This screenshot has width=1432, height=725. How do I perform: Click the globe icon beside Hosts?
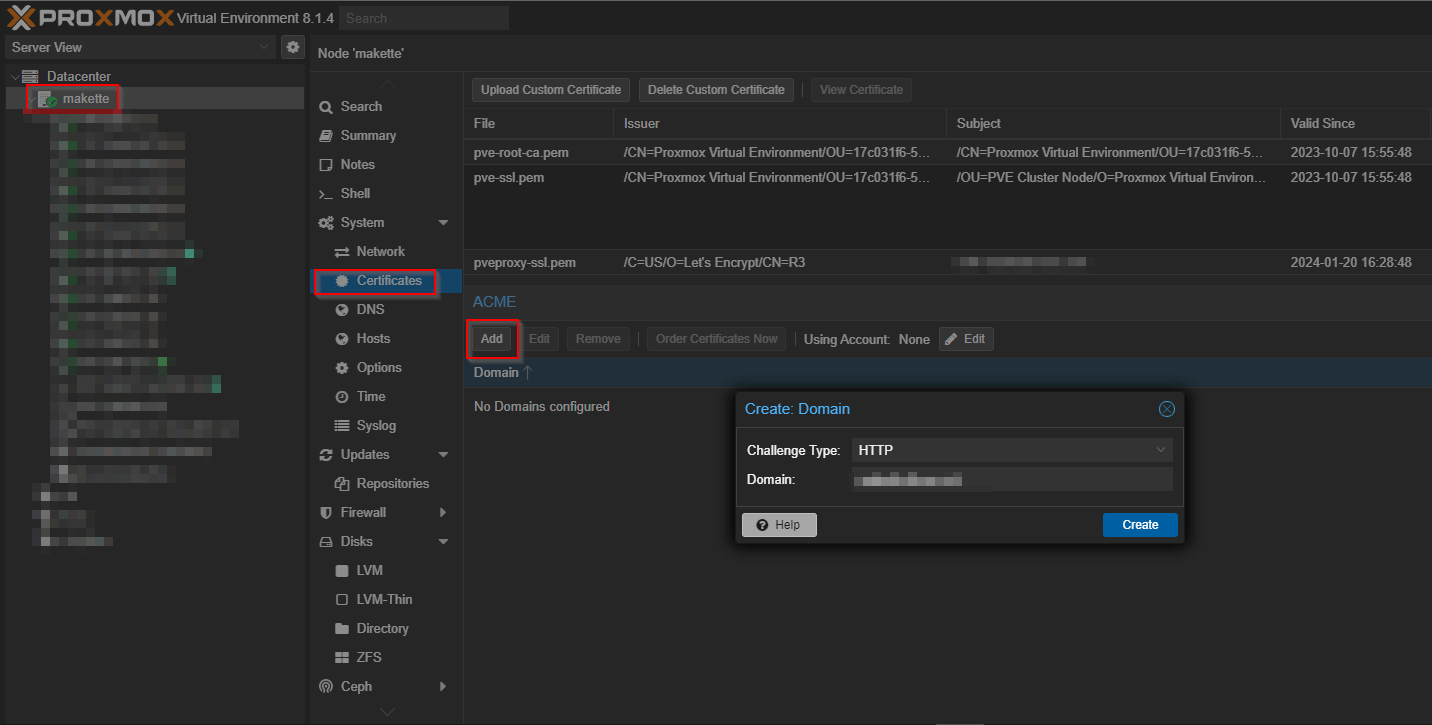tap(342, 339)
